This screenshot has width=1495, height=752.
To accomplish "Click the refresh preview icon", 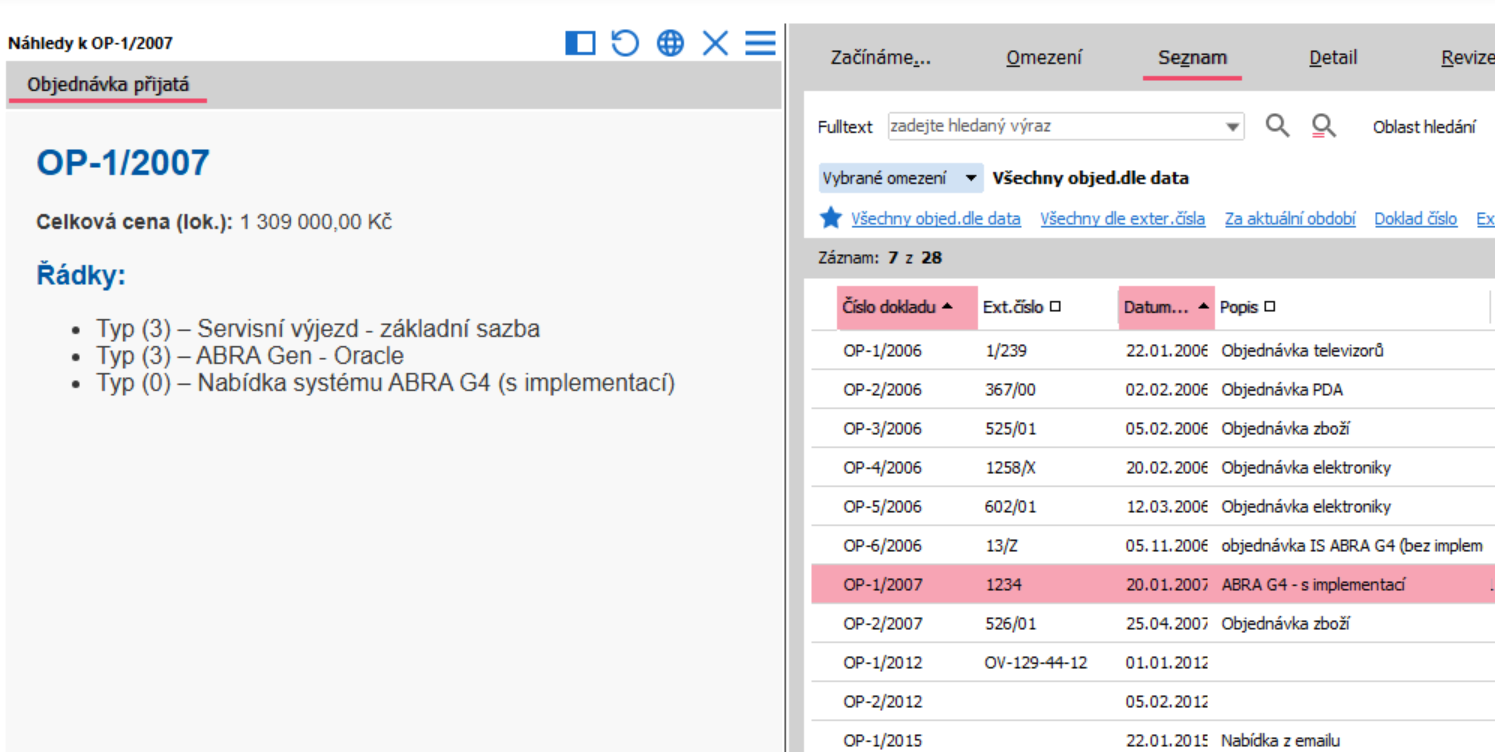I will pos(625,43).
